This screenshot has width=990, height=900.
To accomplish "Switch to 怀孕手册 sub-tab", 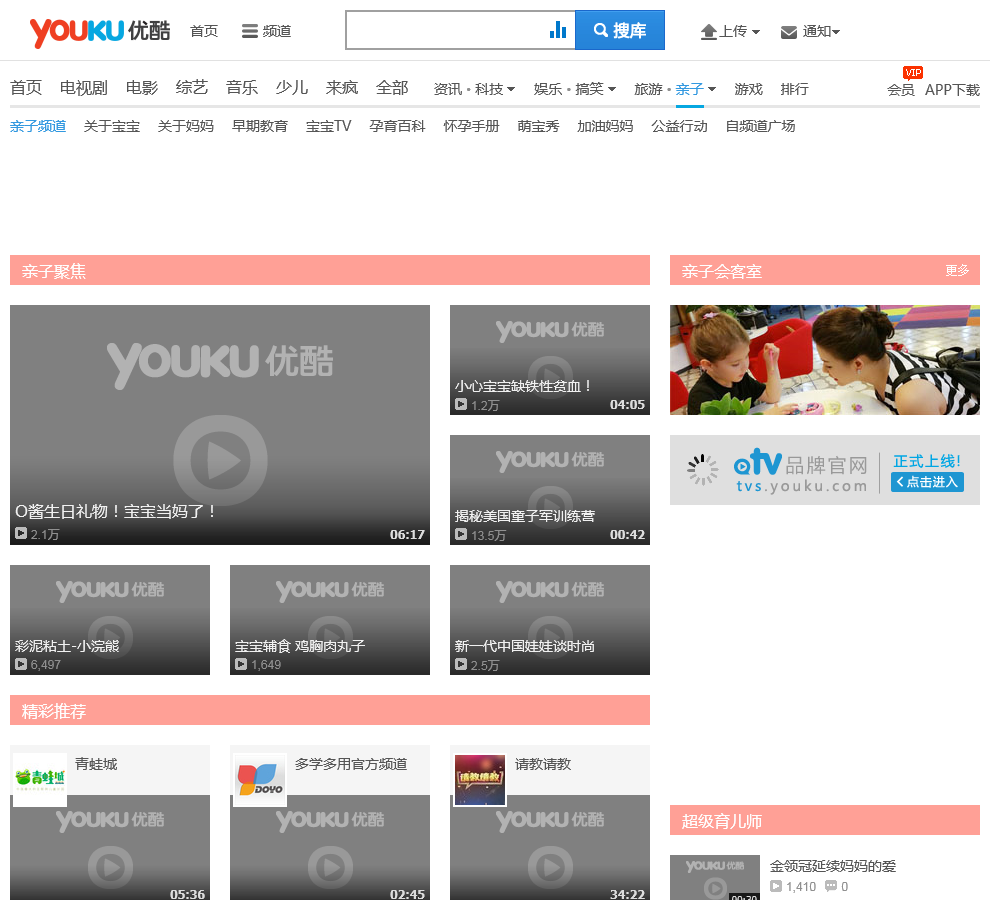I will coord(471,126).
